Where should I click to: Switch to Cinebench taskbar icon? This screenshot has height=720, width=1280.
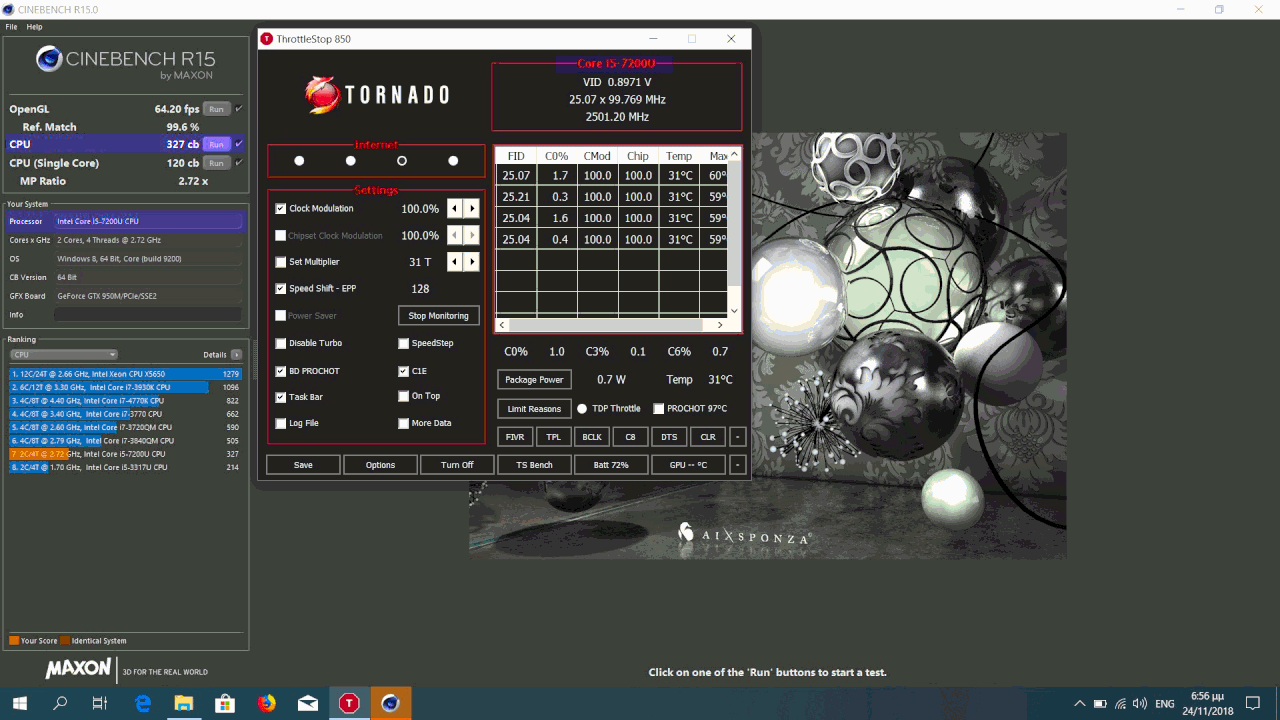(x=390, y=703)
